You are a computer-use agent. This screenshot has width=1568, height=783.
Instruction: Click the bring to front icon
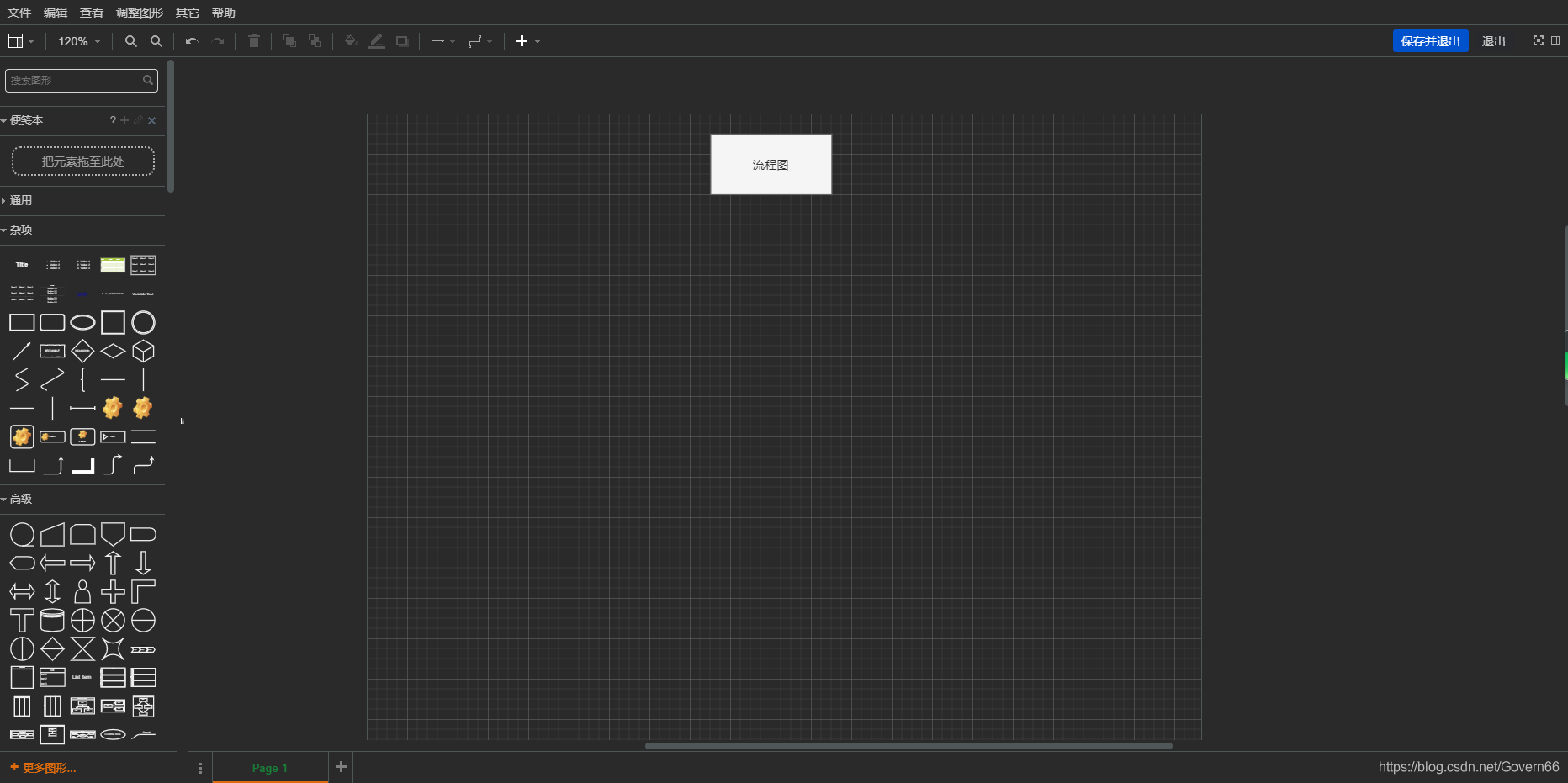coord(289,41)
